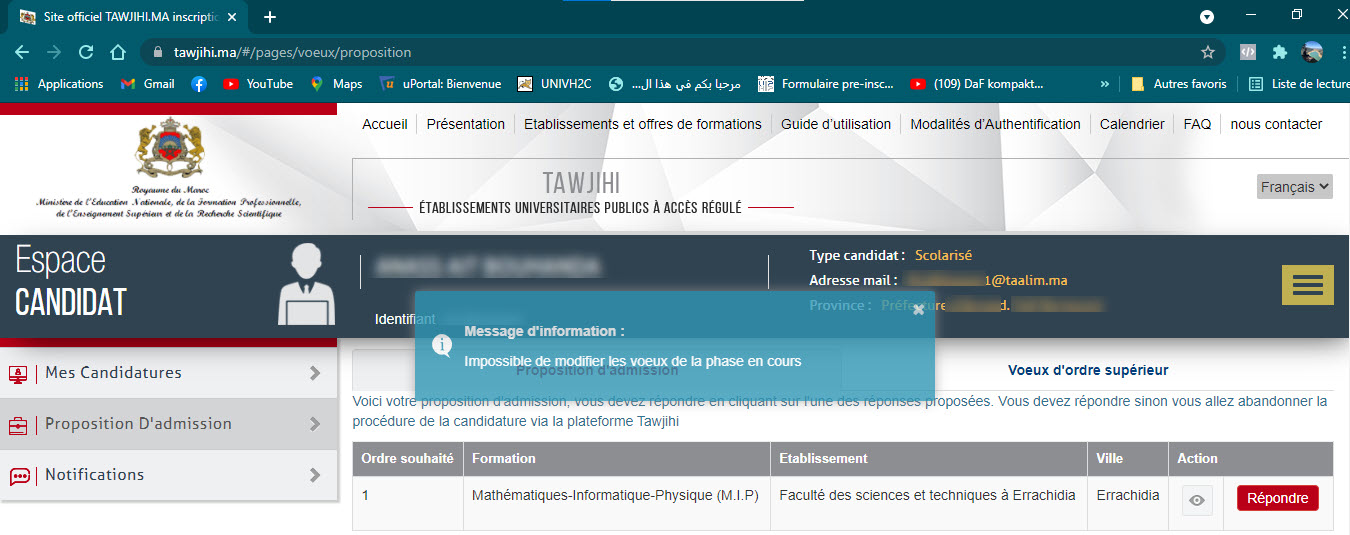Viewport: 1350px width, 535px height.
Task: Click the Notifications speech bubble icon
Action: (x=19, y=477)
